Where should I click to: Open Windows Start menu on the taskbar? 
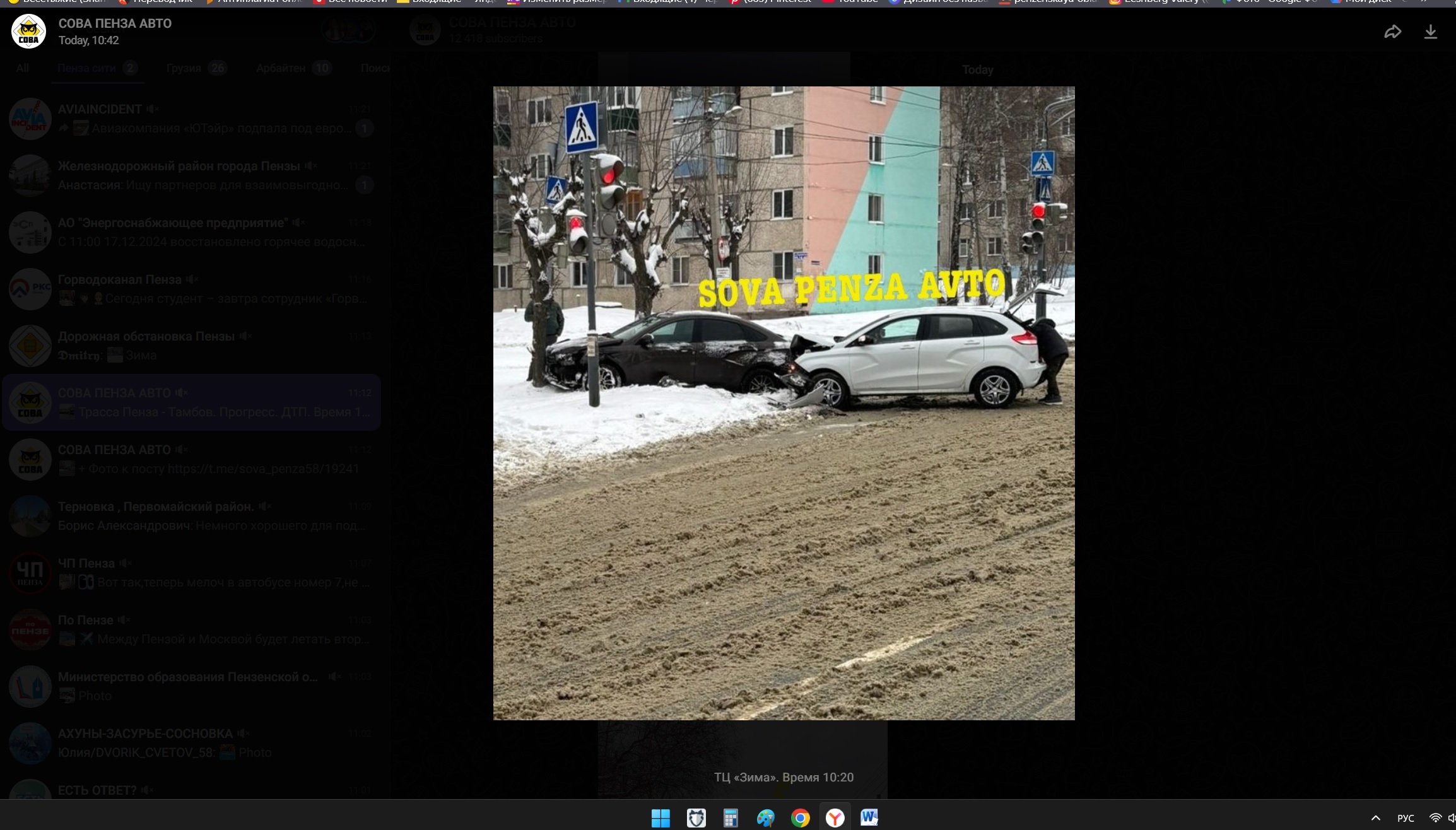click(660, 818)
